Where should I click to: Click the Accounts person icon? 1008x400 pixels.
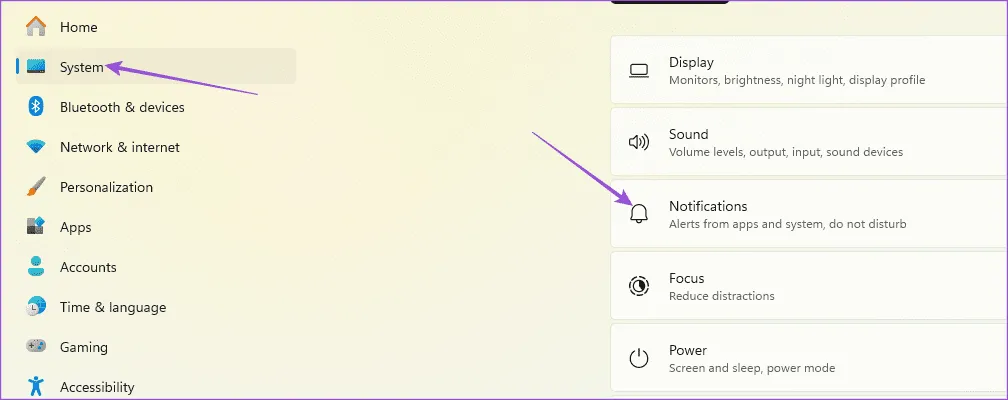coord(36,267)
